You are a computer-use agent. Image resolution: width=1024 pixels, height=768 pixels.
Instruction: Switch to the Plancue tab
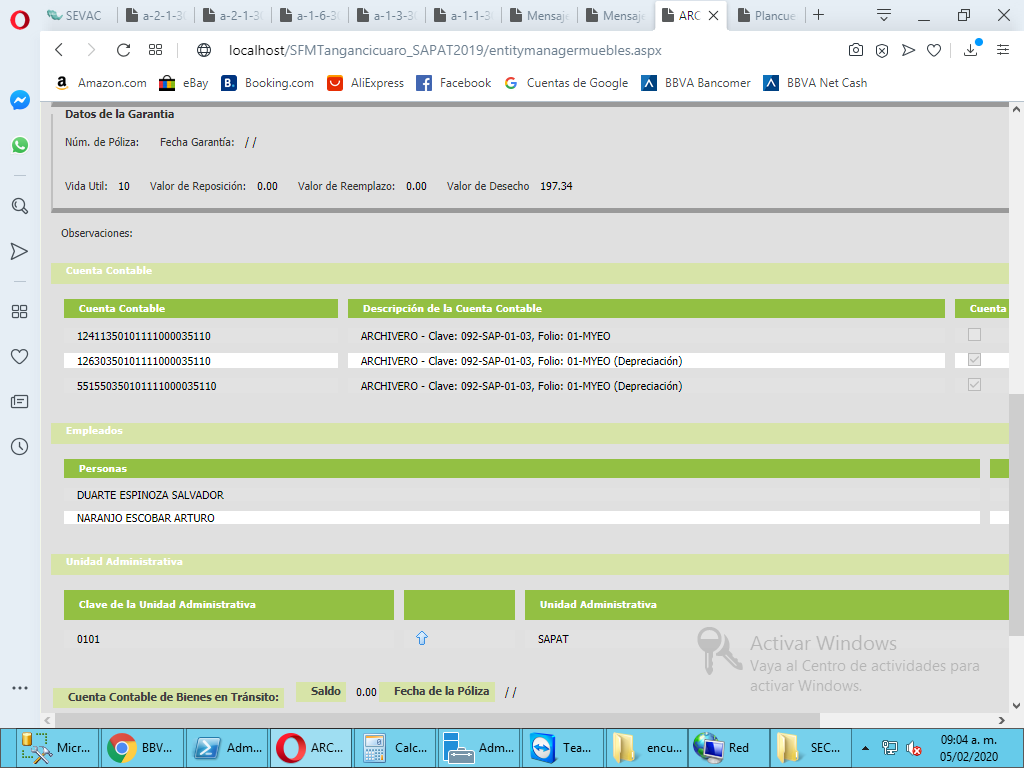768,16
